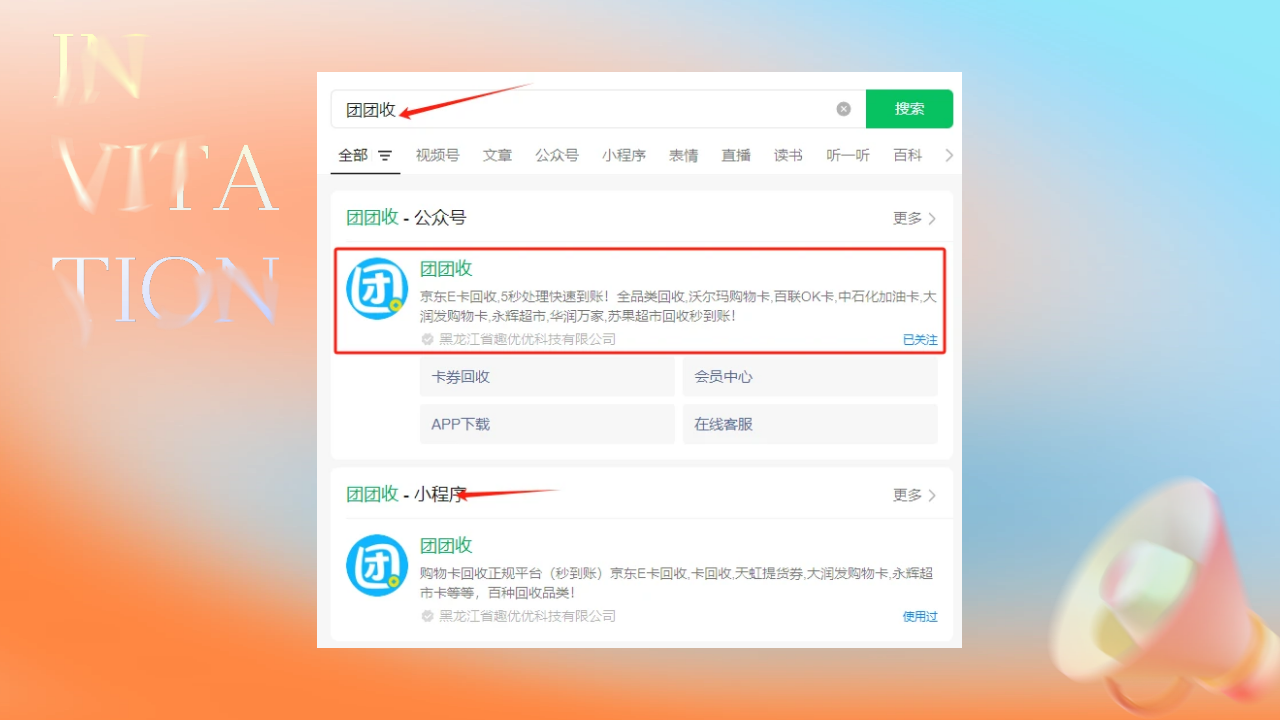
Task: Open the 会员中心 menu button
Action: [x=810, y=377]
